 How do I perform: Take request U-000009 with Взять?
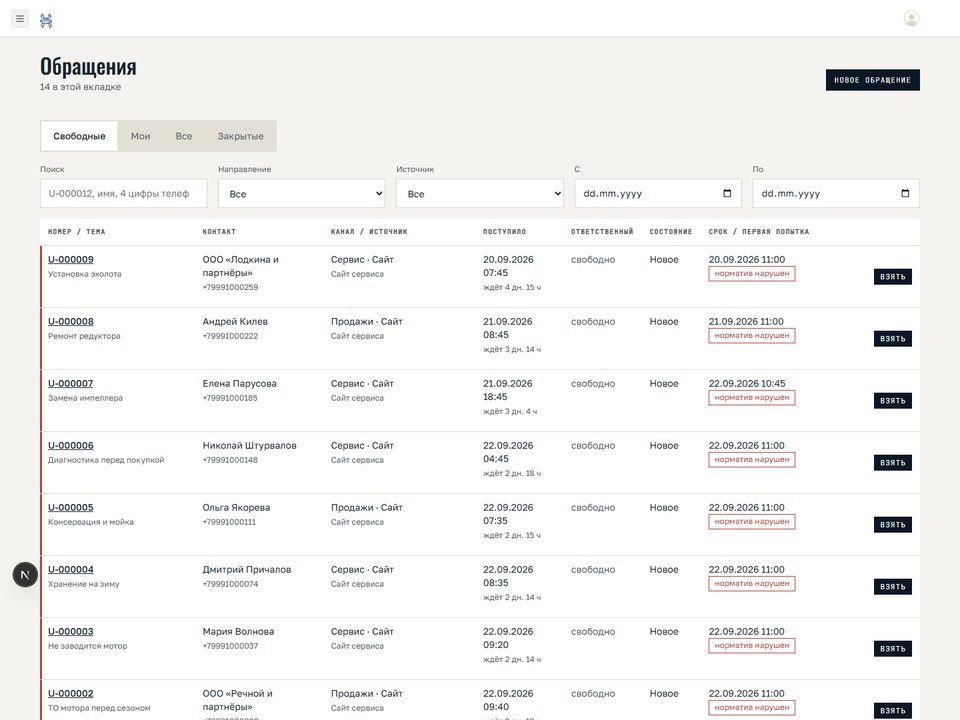click(x=893, y=277)
